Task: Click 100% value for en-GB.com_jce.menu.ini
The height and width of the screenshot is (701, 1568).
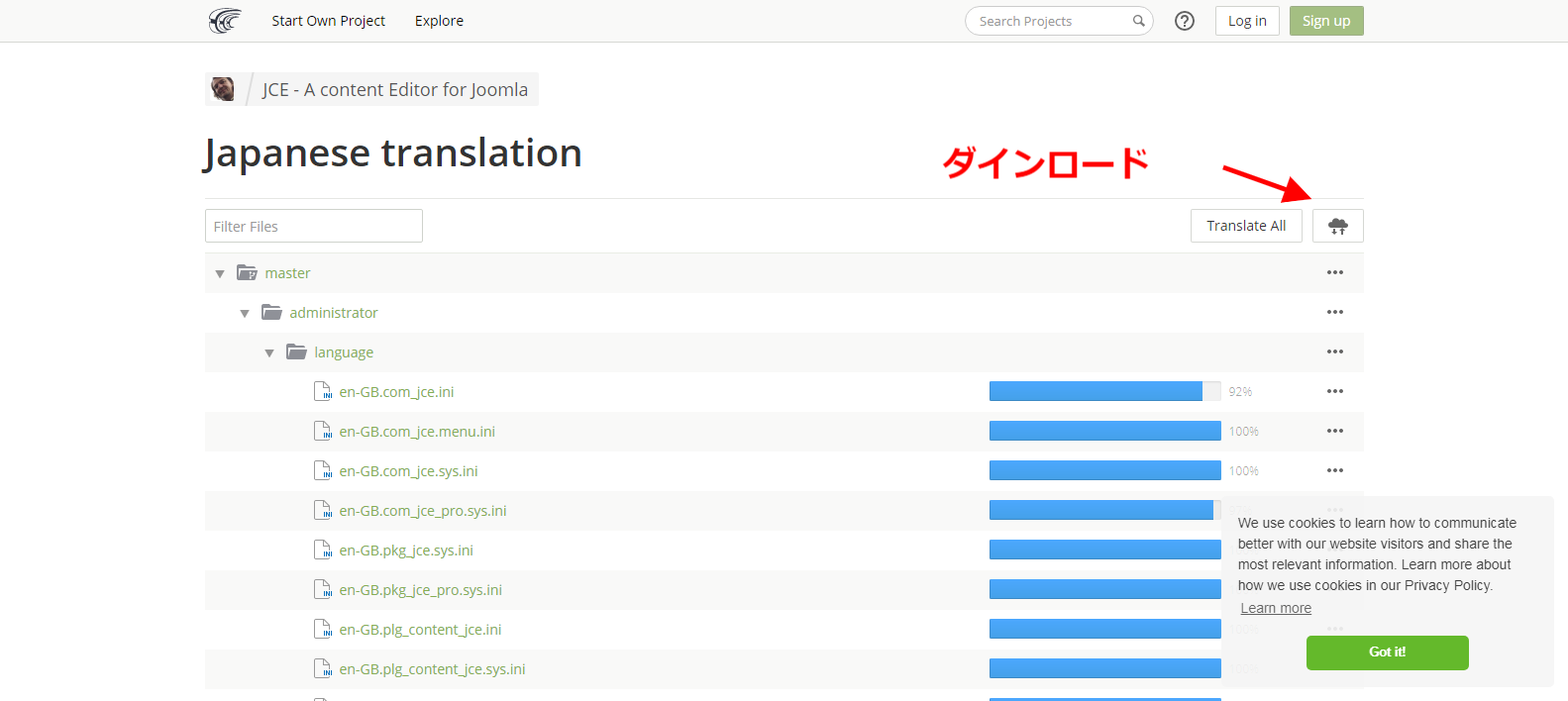Action: (1244, 432)
